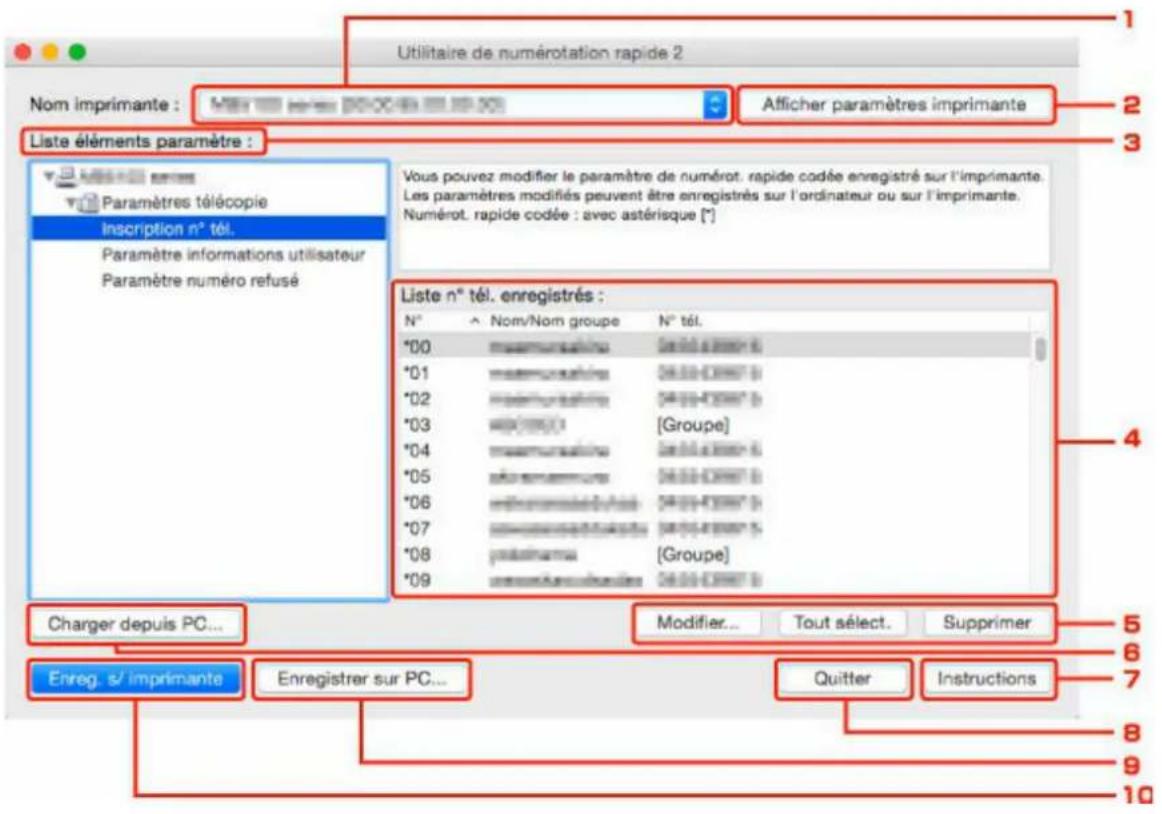This screenshot has height=814, width=1162.
Task: Click the green zoom window button
Action: point(77,52)
